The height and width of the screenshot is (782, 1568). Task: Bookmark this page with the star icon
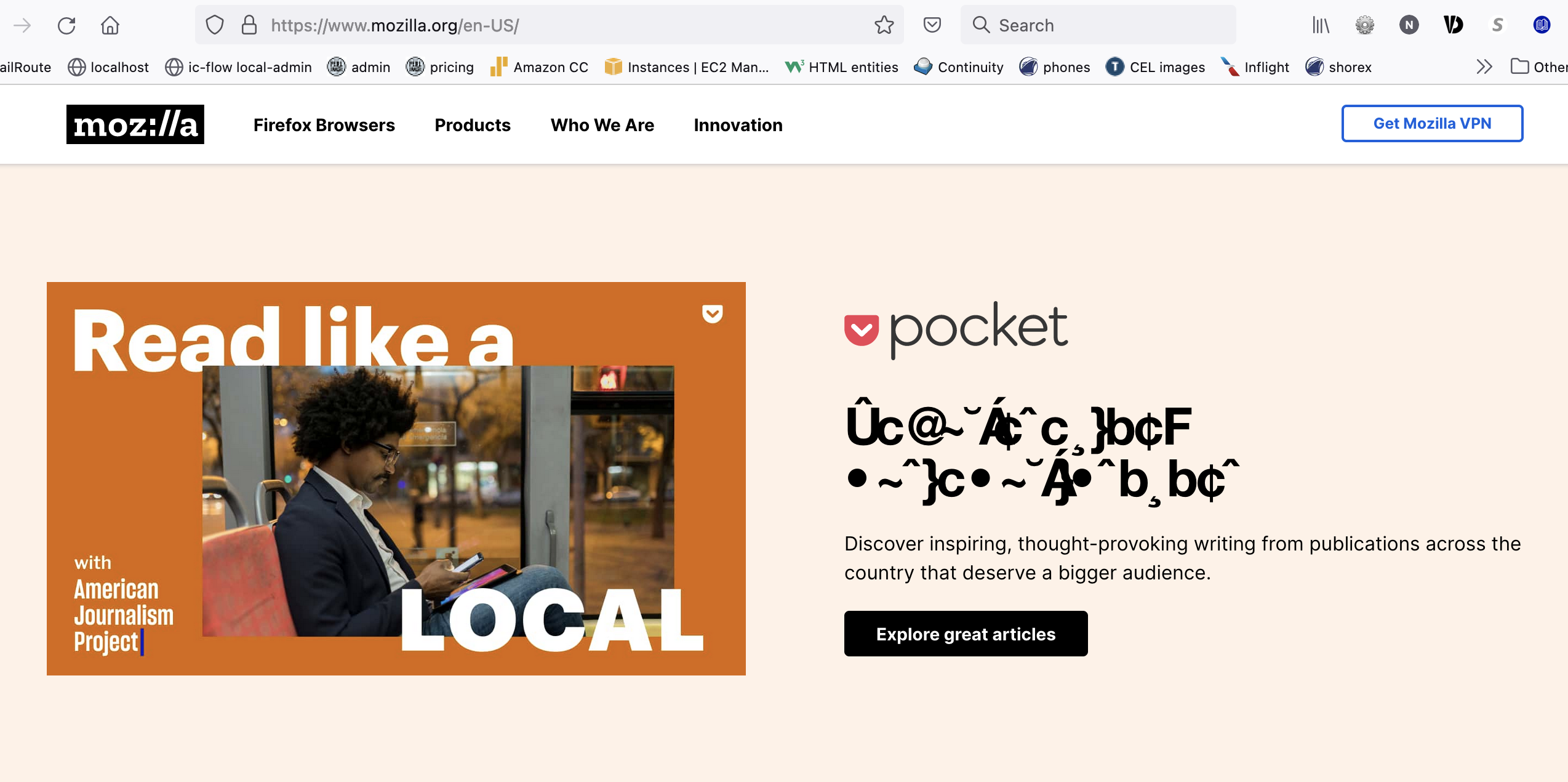[884, 25]
